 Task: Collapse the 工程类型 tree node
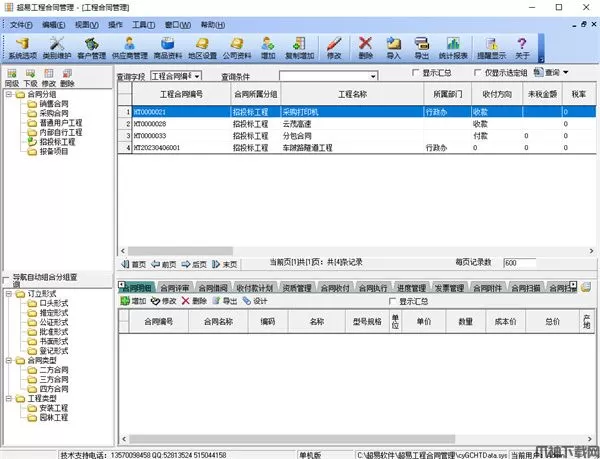[x=8, y=399]
